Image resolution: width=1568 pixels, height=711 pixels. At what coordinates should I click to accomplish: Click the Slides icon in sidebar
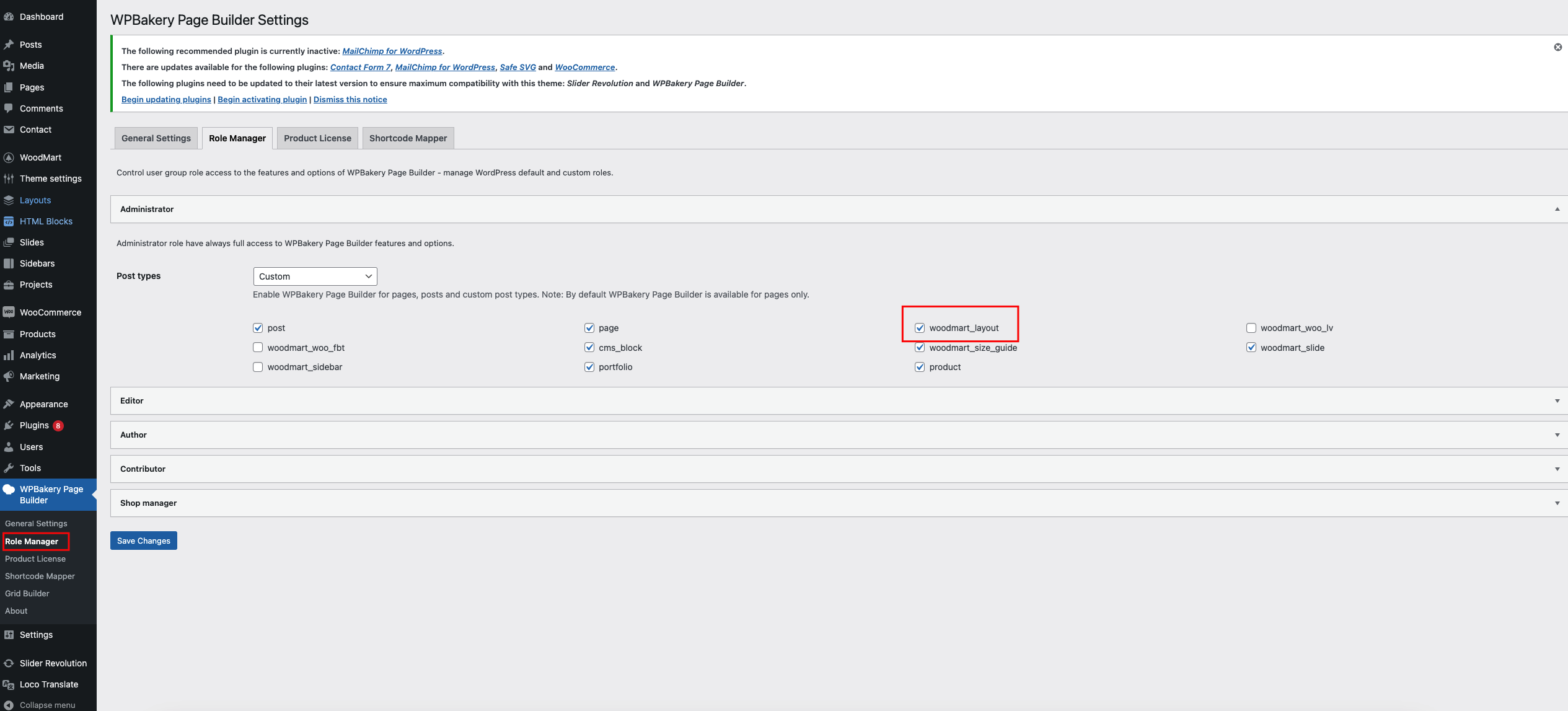tap(9, 242)
